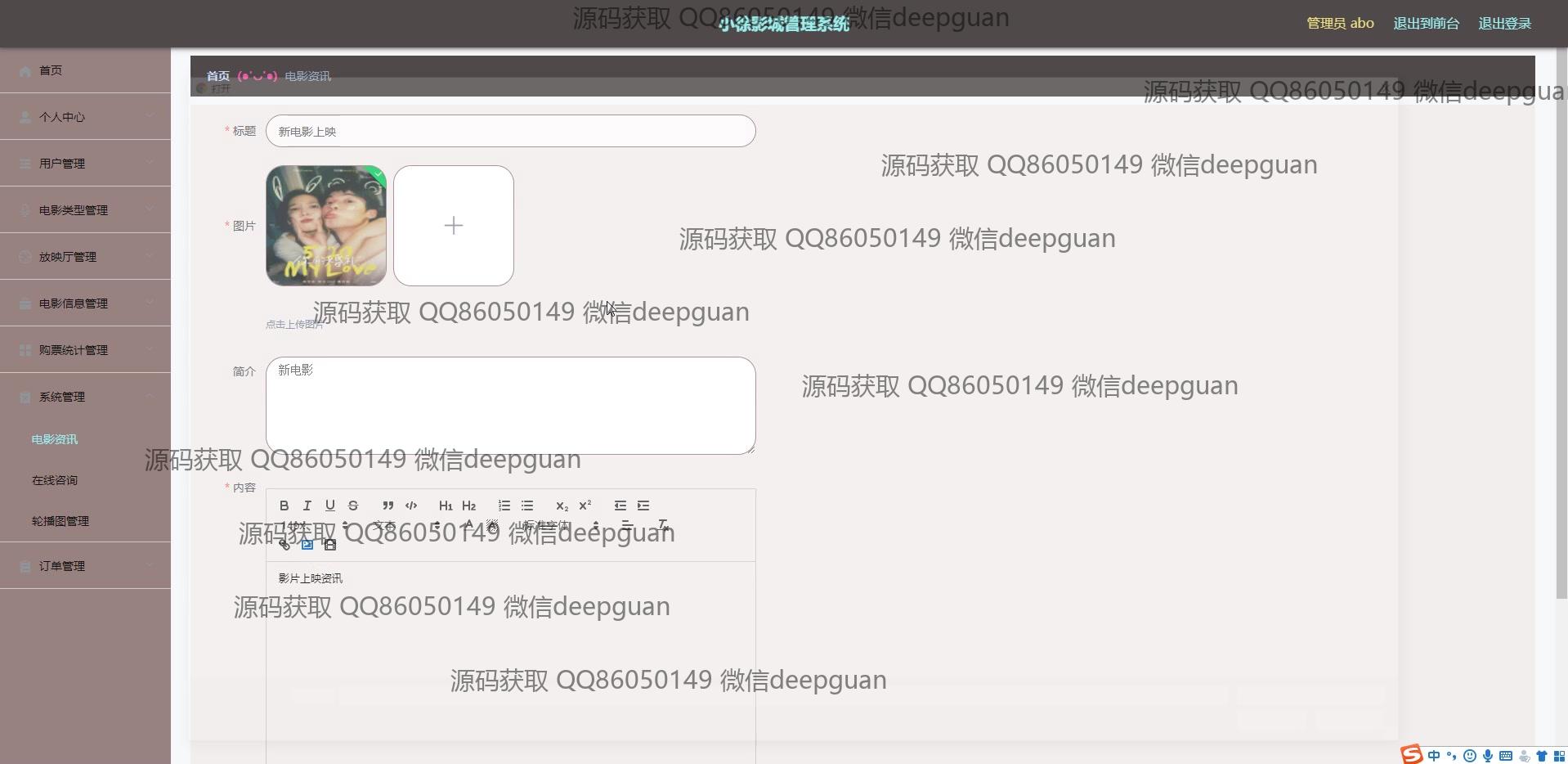
Task: Apply Heading 1 format
Action: (446, 506)
